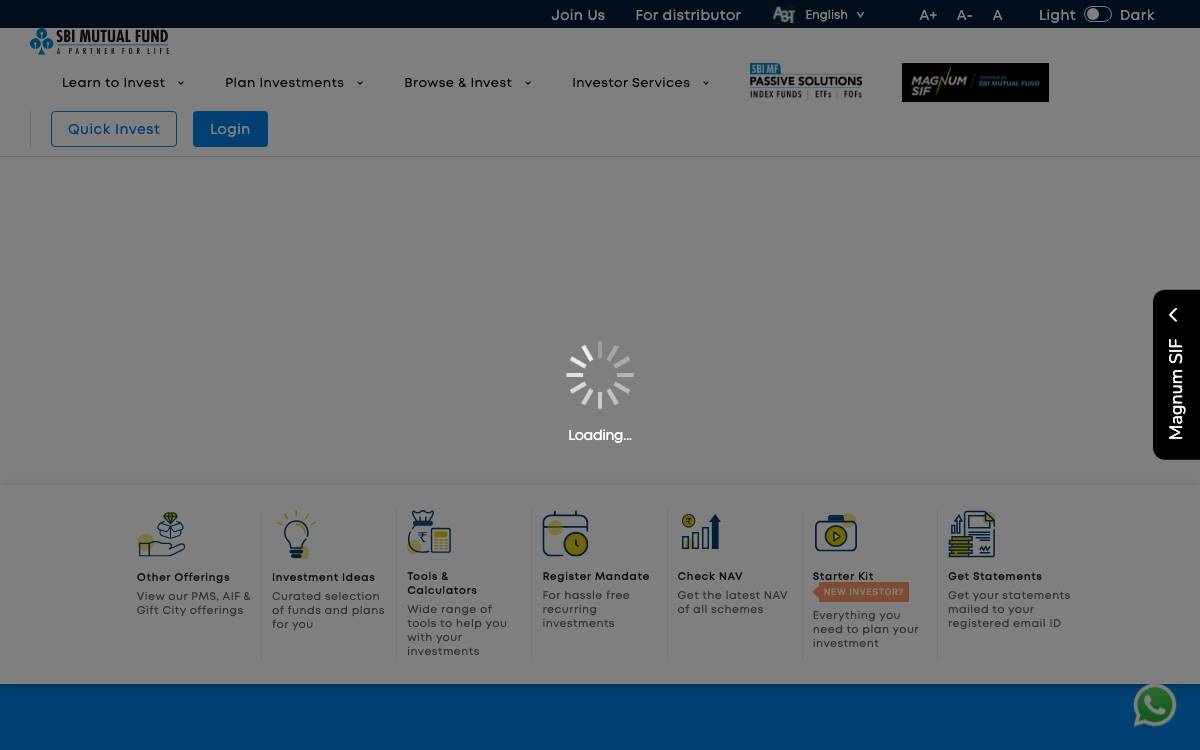Expand the Magnum SIF side panel arrow
The image size is (1200, 750).
tap(1173, 315)
